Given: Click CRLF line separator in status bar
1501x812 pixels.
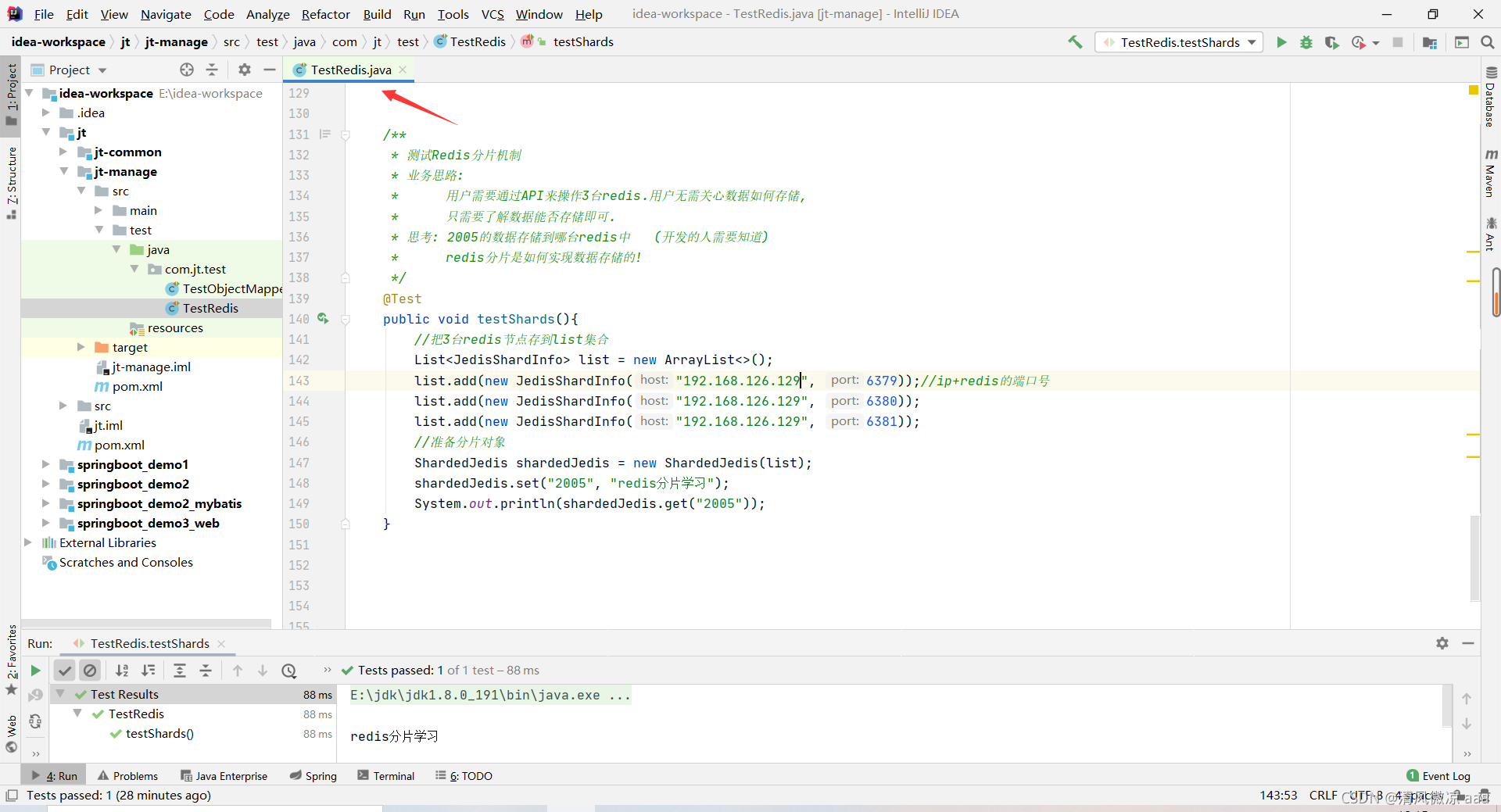Looking at the screenshot, I should pyautogui.click(x=1324, y=795).
